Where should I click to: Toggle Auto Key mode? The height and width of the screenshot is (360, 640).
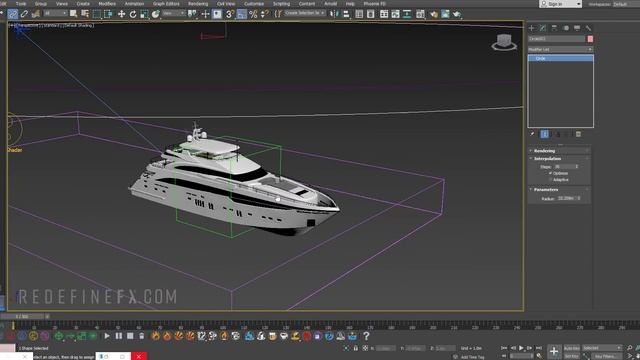coord(571,348)
